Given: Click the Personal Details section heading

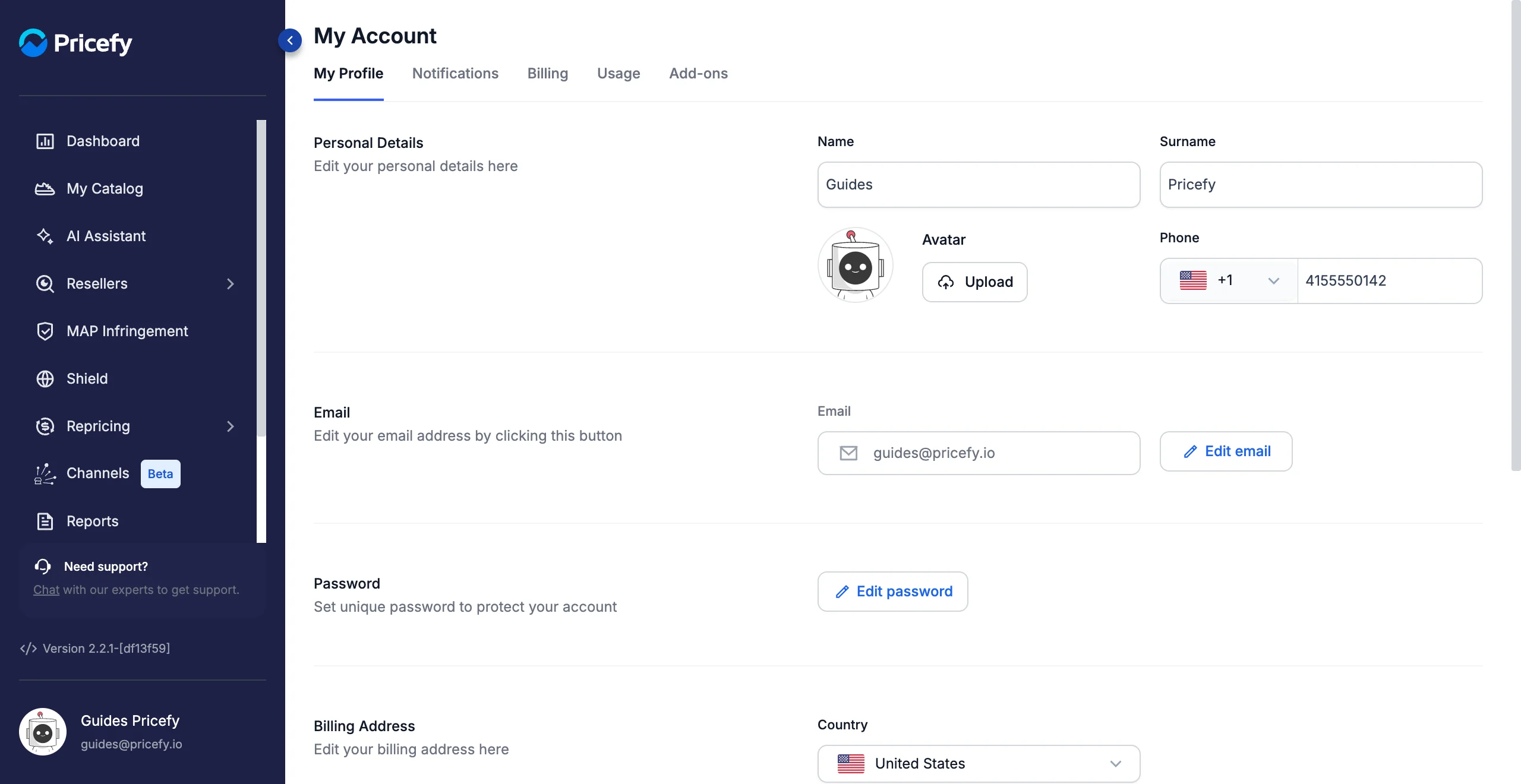Looking at the screenshot, I should (x=368, y=143).
